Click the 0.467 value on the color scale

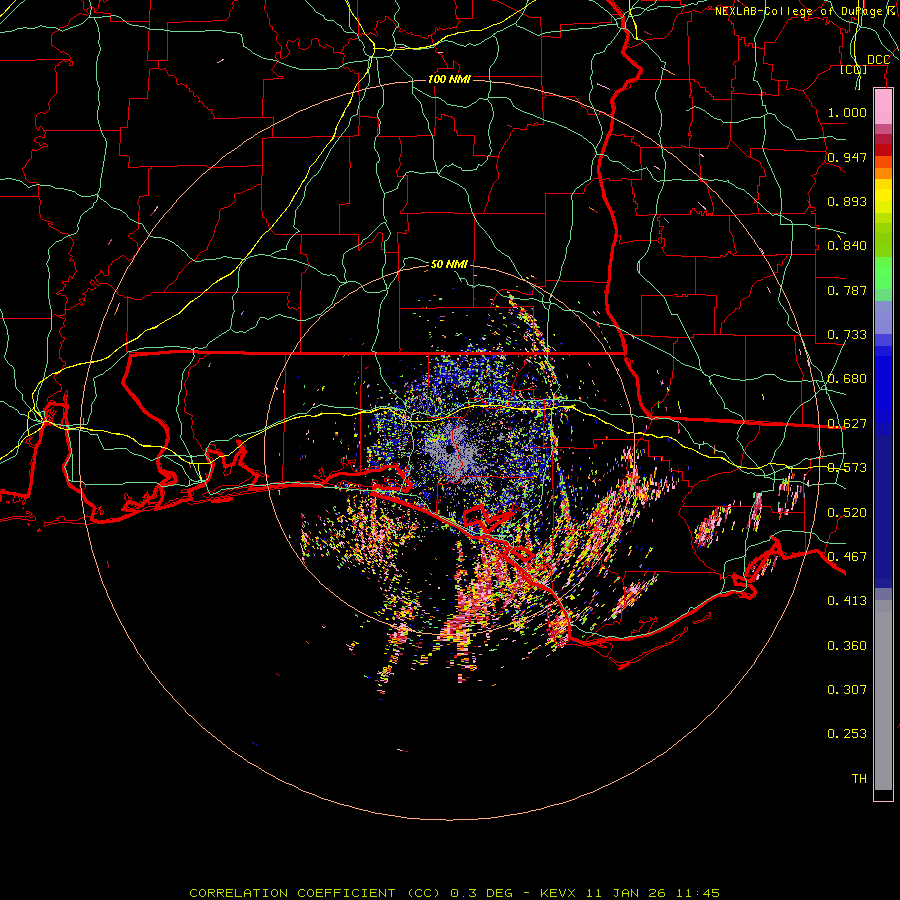(x=847, y=557)
